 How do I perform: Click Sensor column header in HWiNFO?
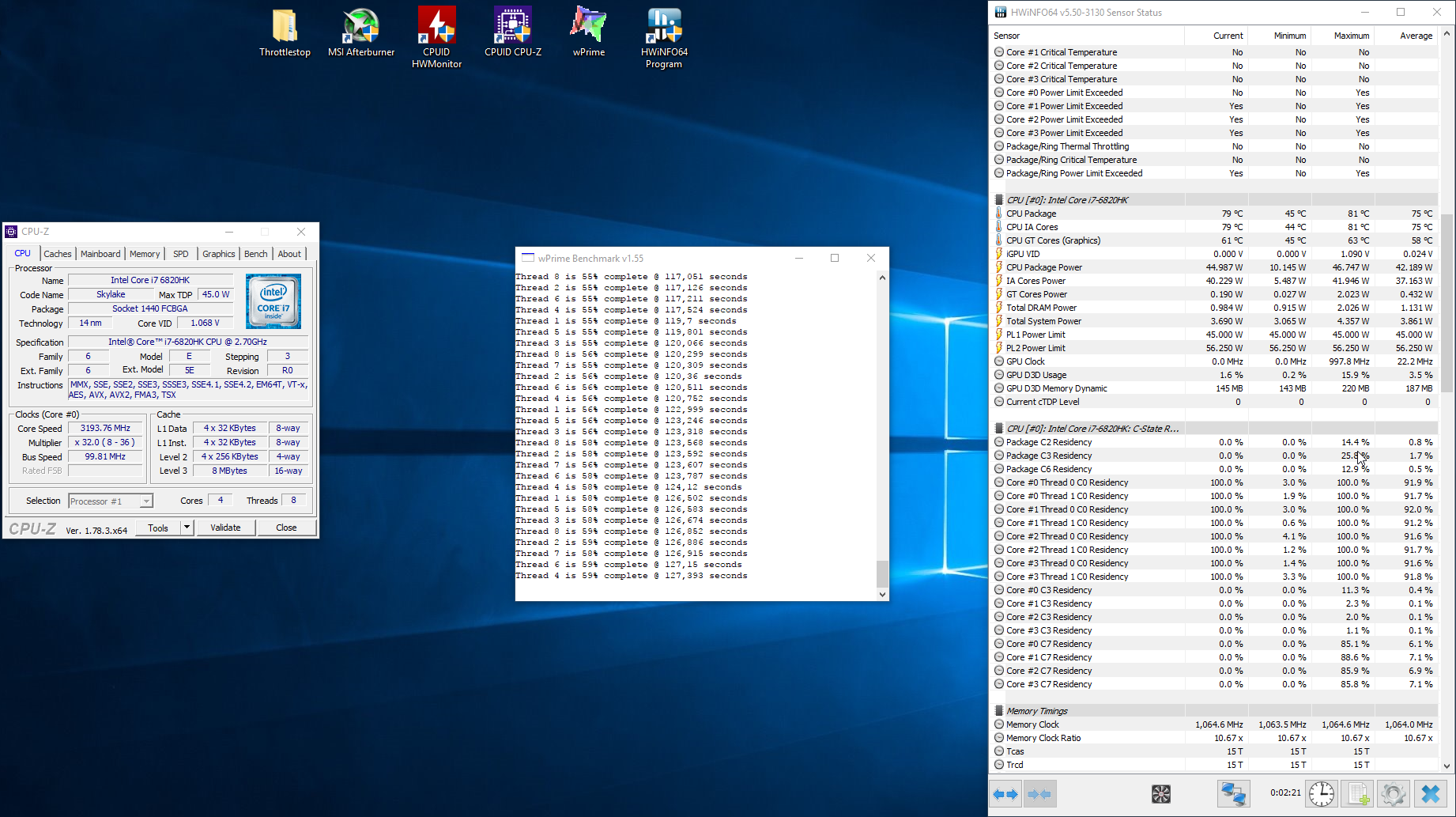coord(1088,36)
